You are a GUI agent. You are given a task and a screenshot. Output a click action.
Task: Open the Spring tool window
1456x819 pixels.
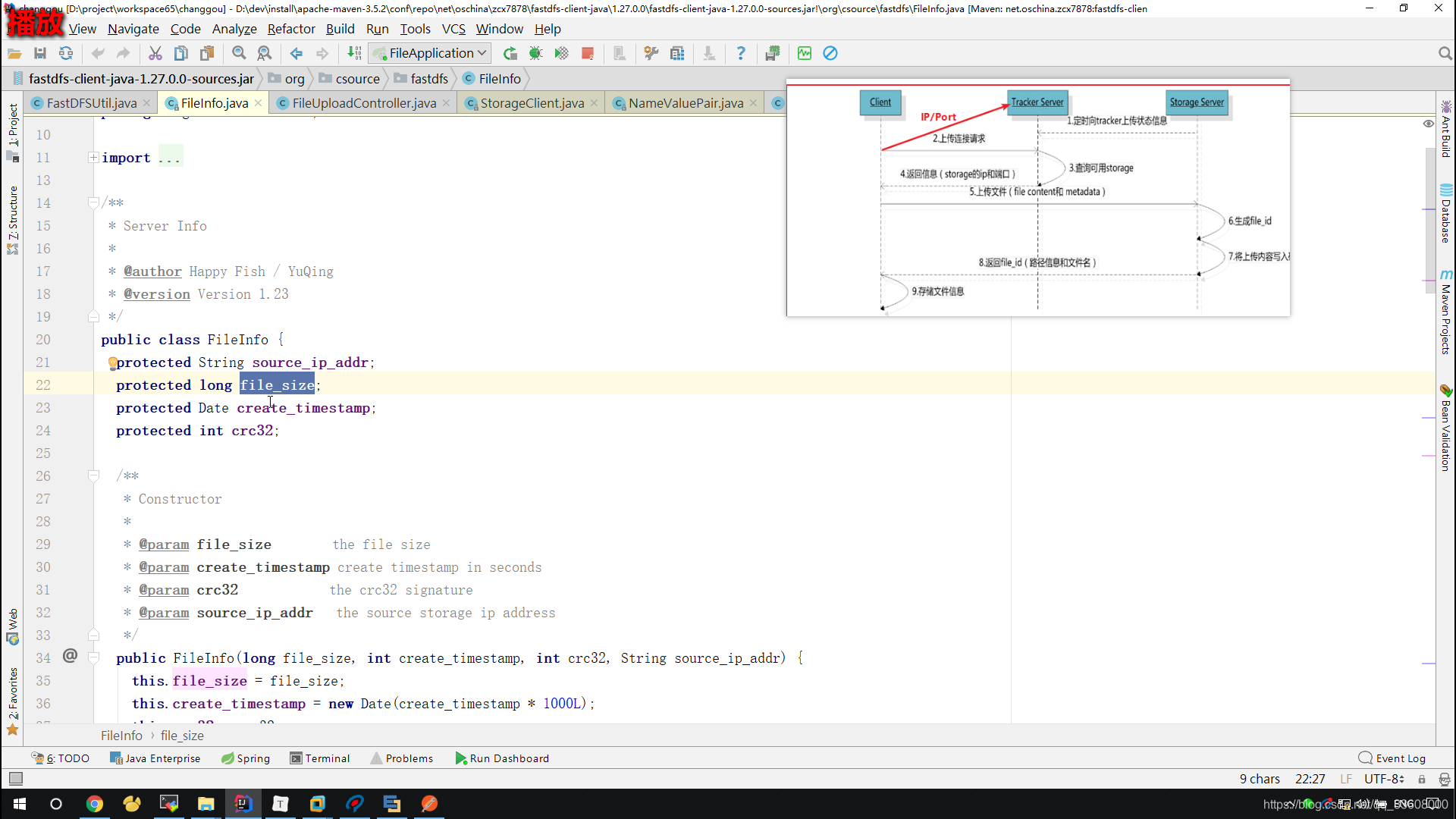(x=246, y=758)
